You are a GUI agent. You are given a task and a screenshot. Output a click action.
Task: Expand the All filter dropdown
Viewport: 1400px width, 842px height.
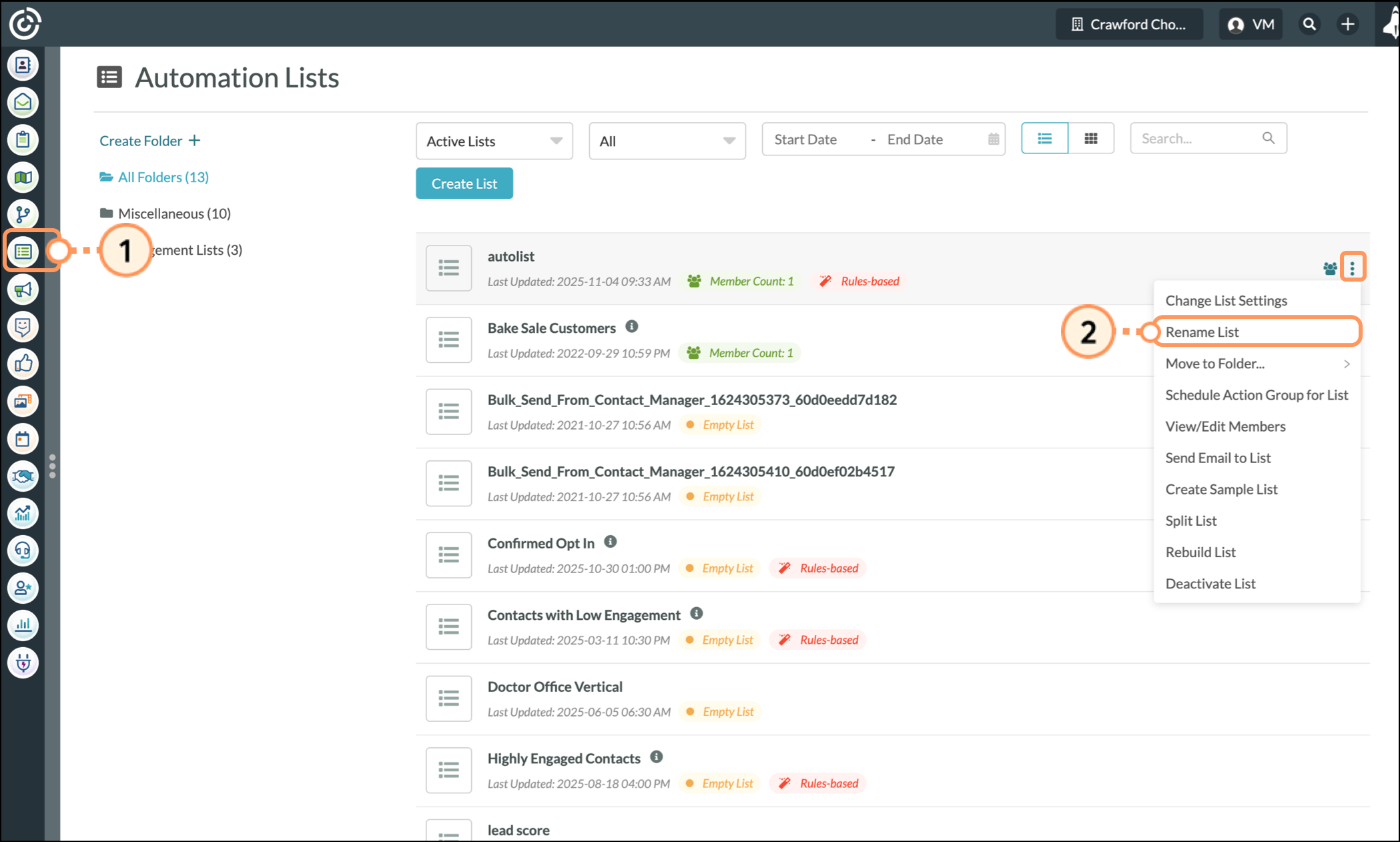[x=667, y=141]
